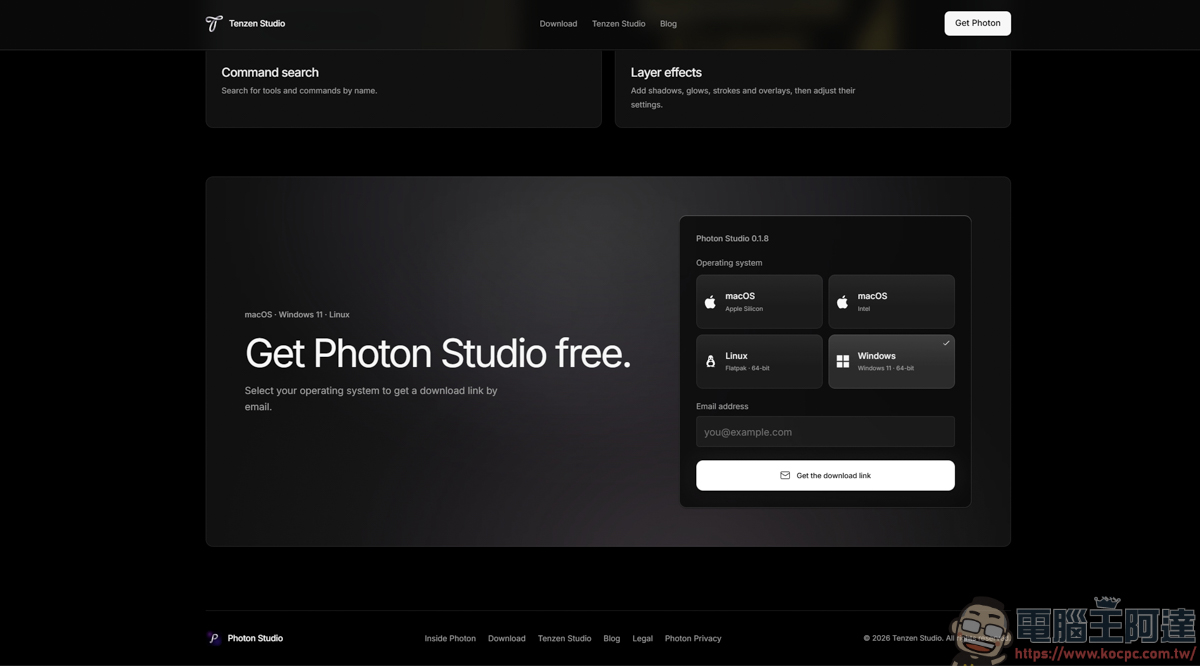Select macOS Intel option

(891, 302)
